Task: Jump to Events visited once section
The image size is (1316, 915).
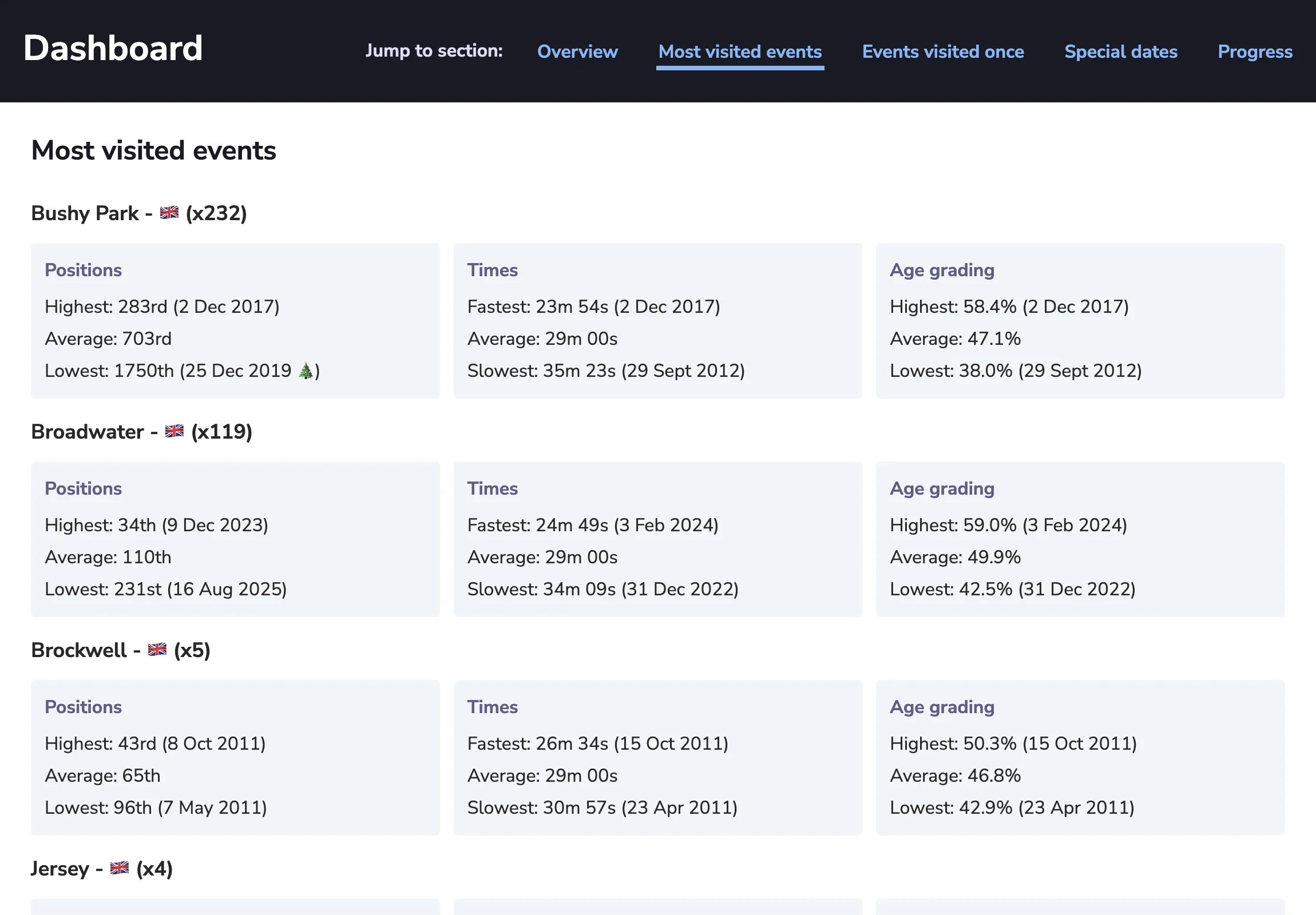Action: (x=942, y=51)
